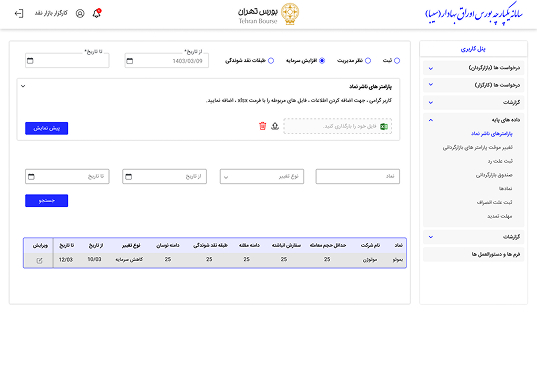Expand the upper گزارشات sidebar section
Screen dimensions: 537x366
474,102
